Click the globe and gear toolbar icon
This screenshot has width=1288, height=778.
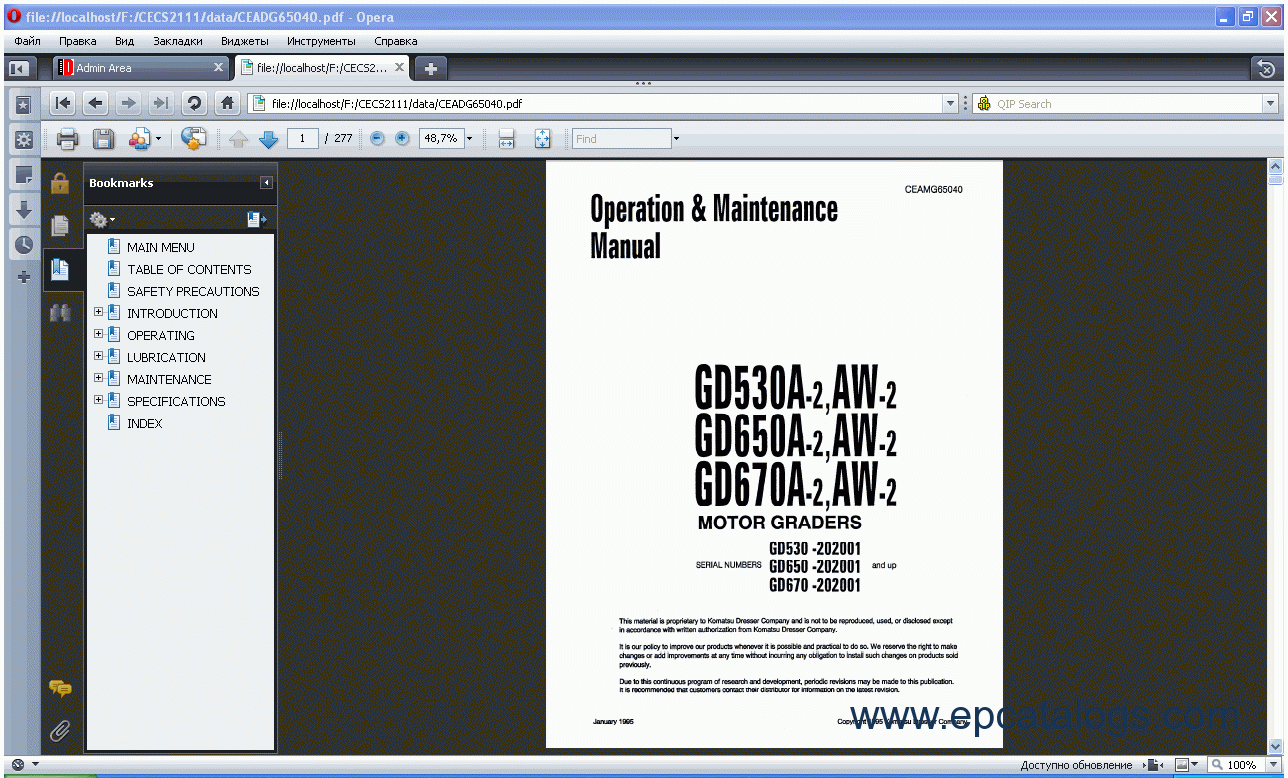pos(193,139)
